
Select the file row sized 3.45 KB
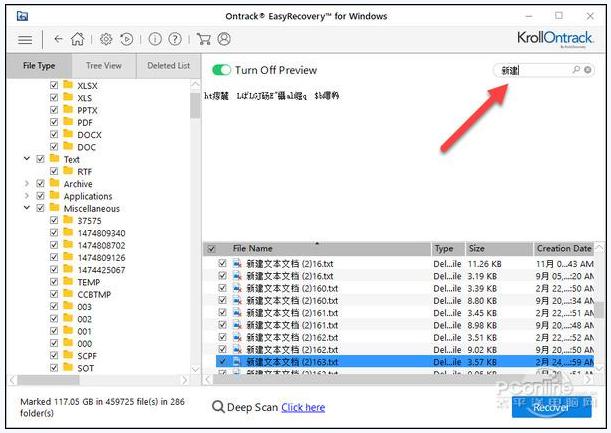[404, 313]
